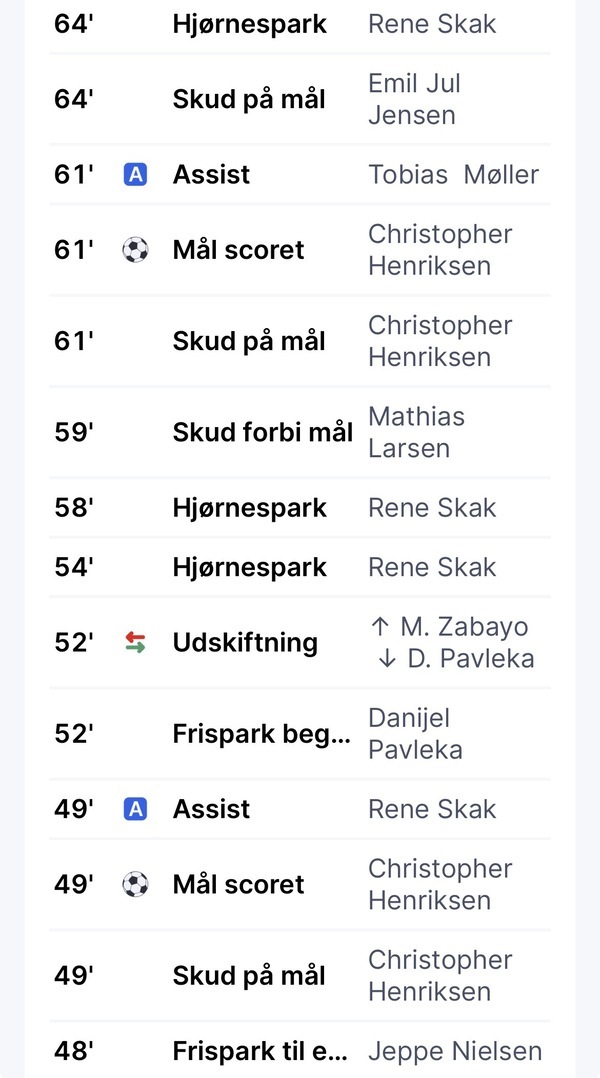Open Jeppe Nielsen player profile

[455, 1052]
